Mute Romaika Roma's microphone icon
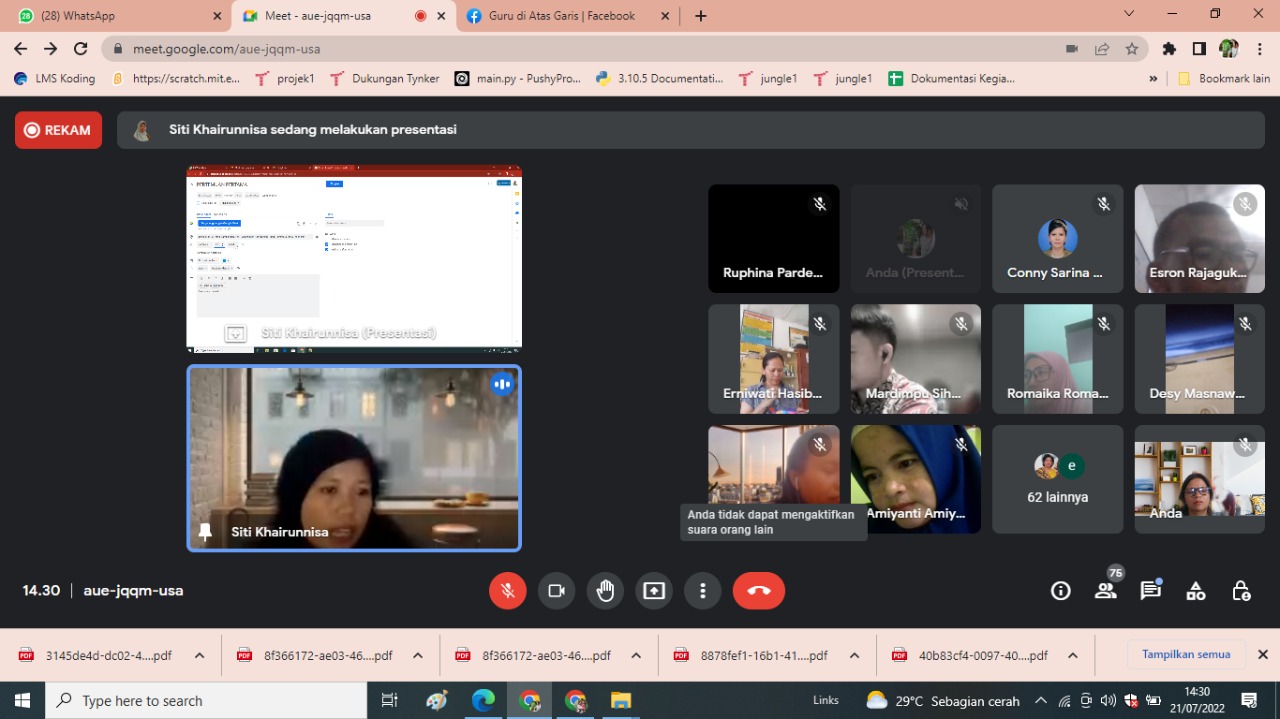 click(x=1104, y=324)
